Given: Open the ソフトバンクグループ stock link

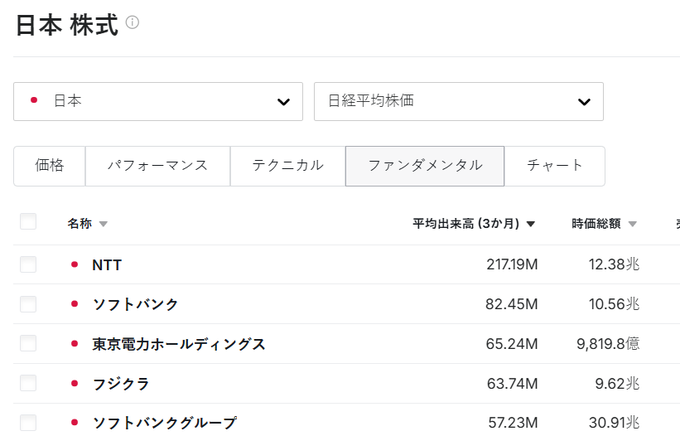Looking at the screenshot, I should pyautogui.click(x=164, y=423).
